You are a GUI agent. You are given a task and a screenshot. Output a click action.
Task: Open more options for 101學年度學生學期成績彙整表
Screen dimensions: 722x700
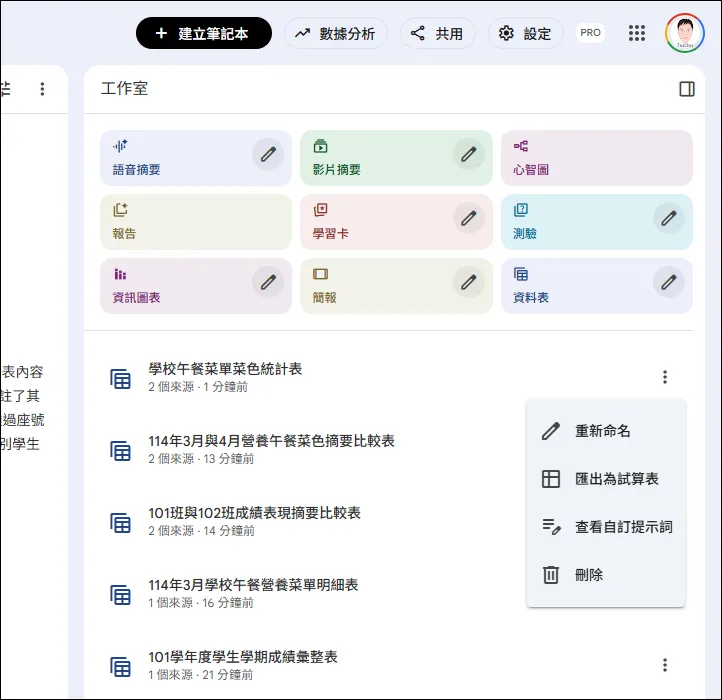pyautogui.click(x=665, y=665)
